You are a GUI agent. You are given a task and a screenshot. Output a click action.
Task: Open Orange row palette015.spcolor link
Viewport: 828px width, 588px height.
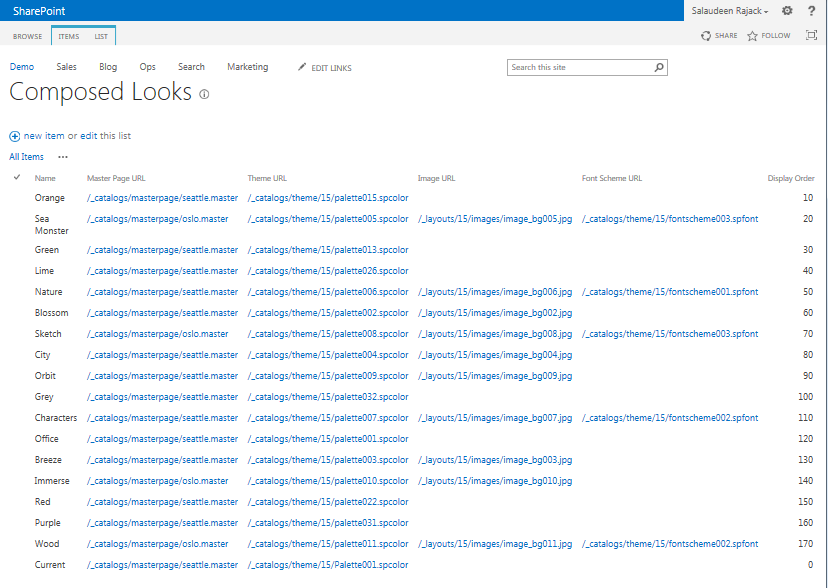click(x=328, y=198)
